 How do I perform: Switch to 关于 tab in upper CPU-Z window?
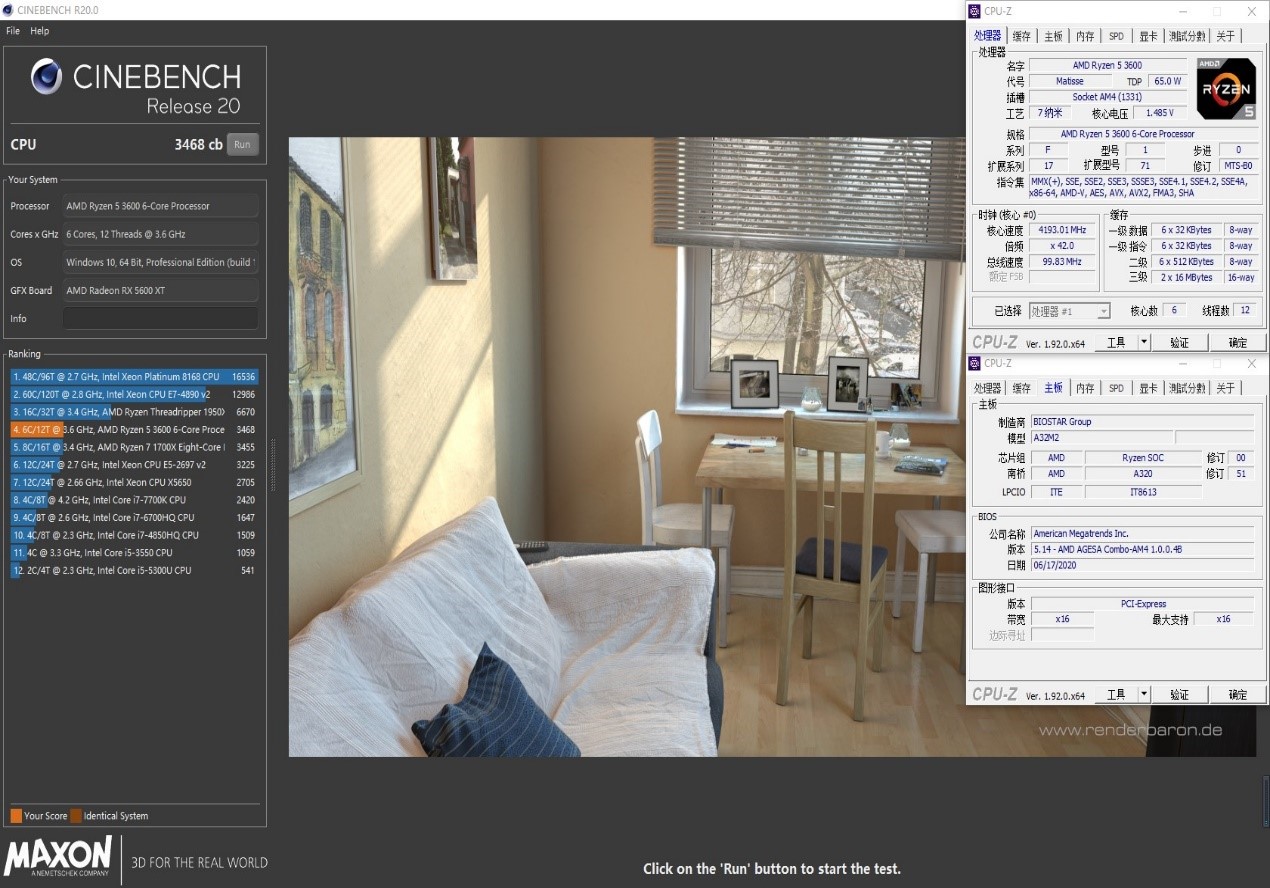pos(1225,36)
